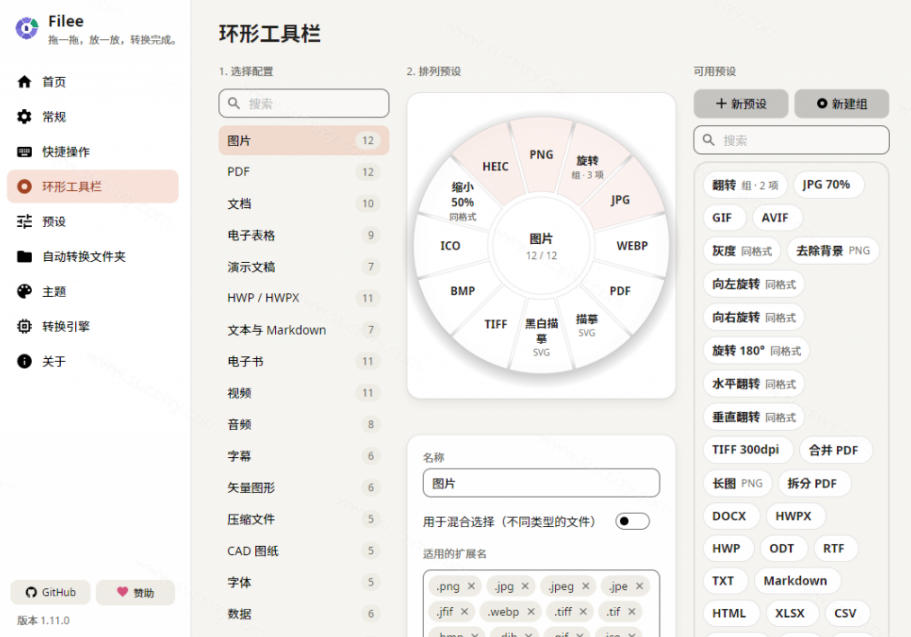The width and height of the screenshot is (911, 637).
Task: Click the 缩小 50% segment on ring
Action: (x=462, y=201)
